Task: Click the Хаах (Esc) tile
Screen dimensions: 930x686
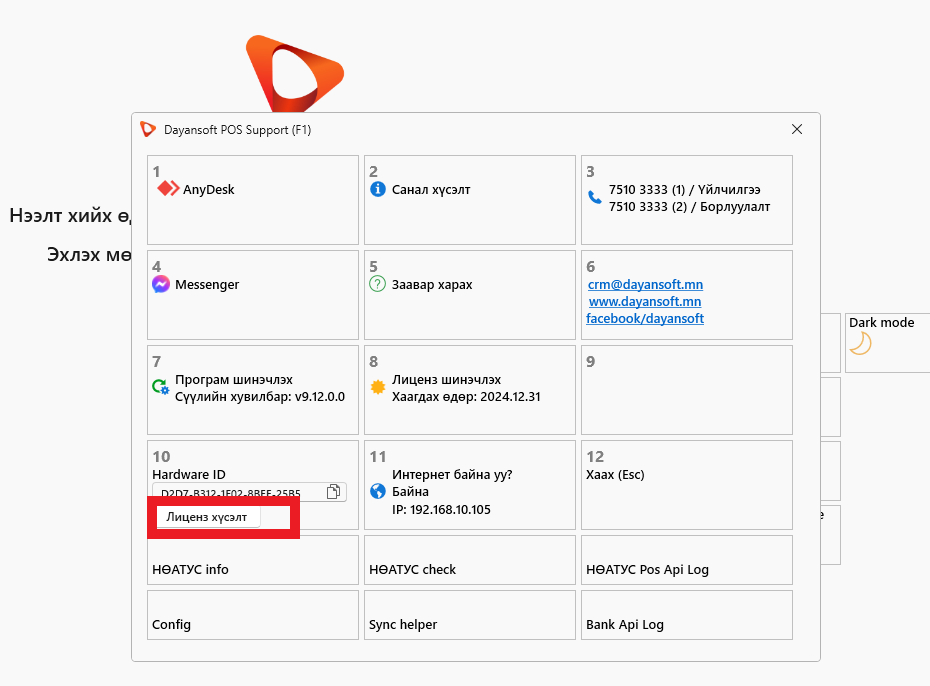Action: pos(687,485)
